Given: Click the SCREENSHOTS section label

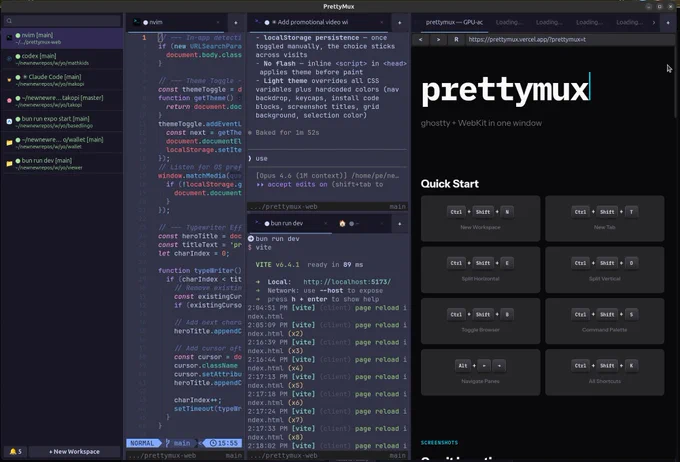Looking at the screenshot, I should tap(439, 442).
